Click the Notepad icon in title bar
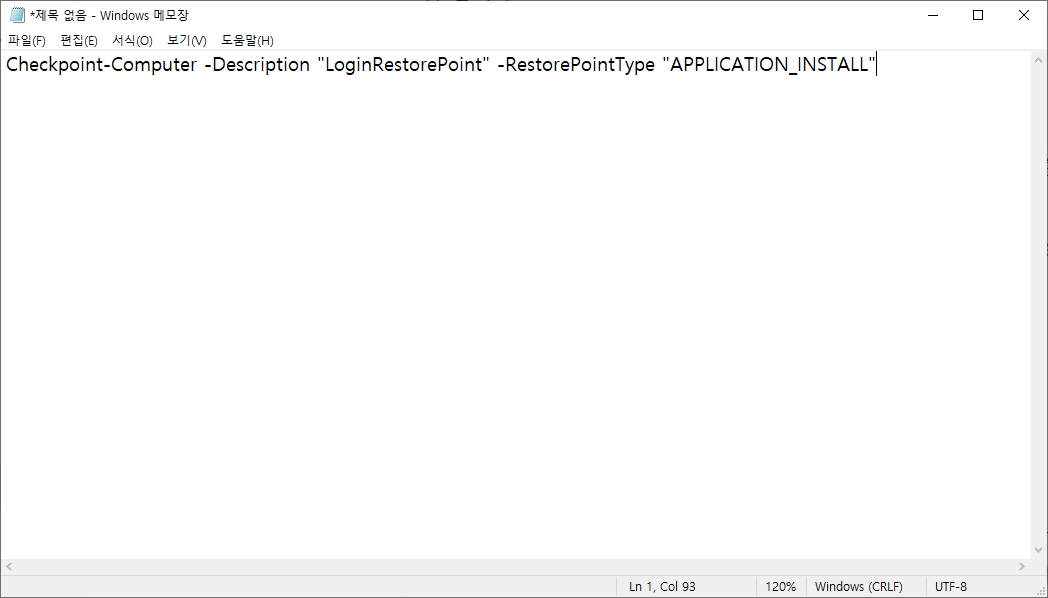 (17, 15)
